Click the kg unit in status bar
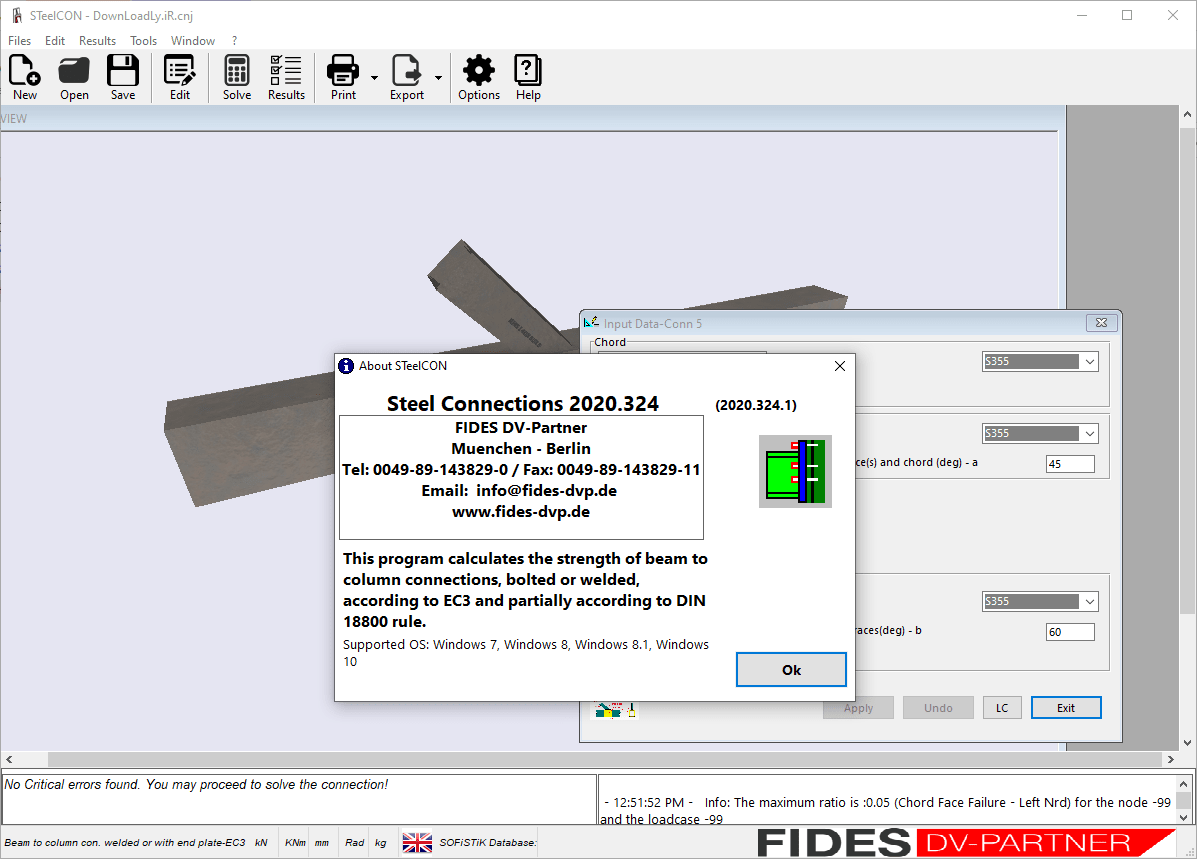This screenshot has height=859, width=1197. (380, 842)
